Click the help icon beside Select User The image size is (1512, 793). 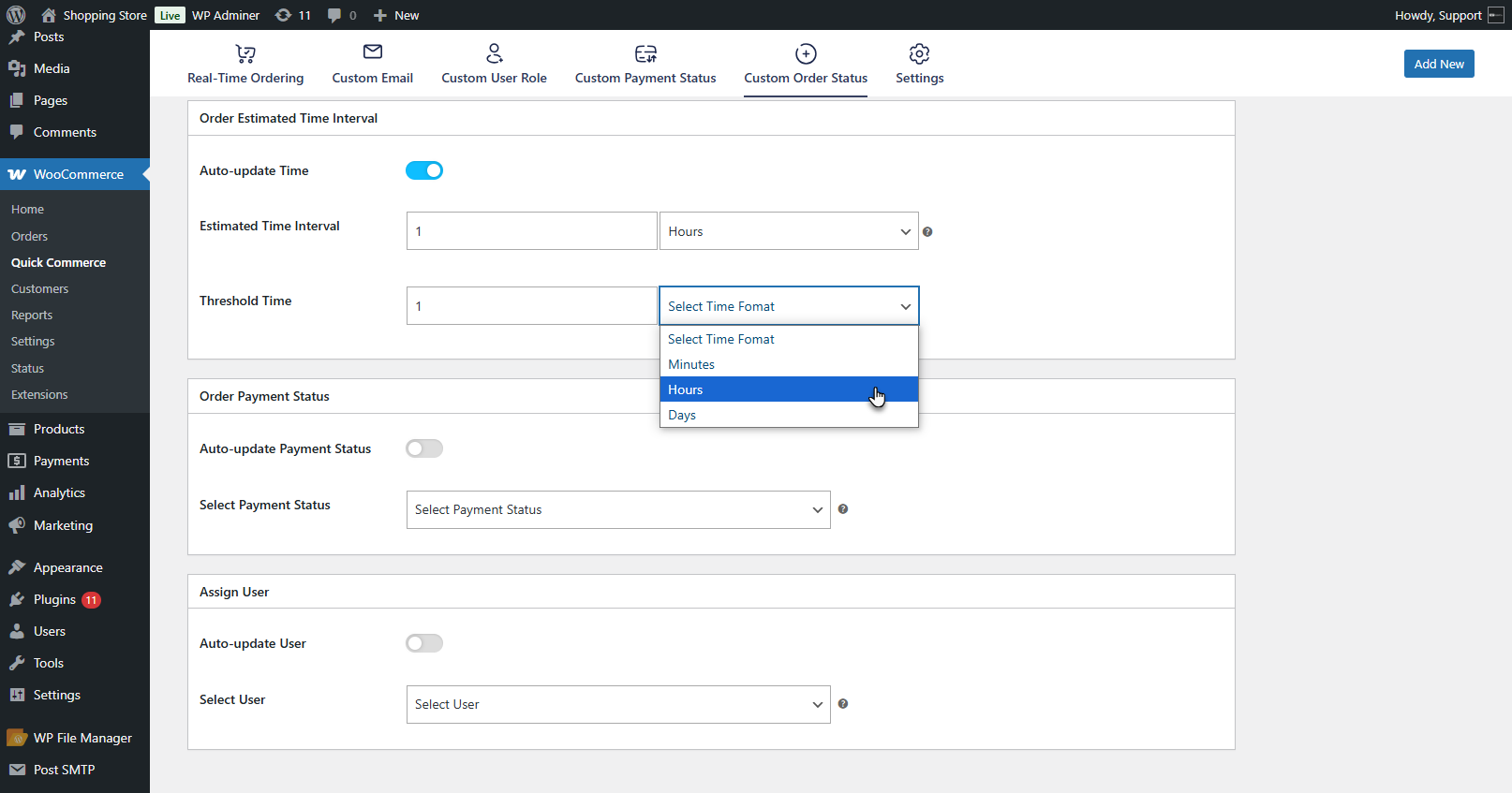pyautogui.click(x=843, y=704)
